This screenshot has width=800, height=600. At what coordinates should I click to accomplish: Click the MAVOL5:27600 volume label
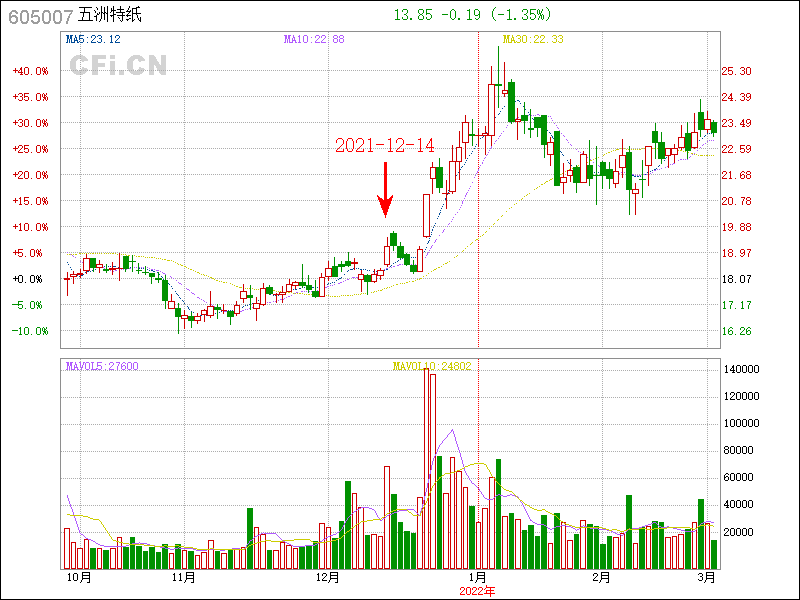click(102, 366)
